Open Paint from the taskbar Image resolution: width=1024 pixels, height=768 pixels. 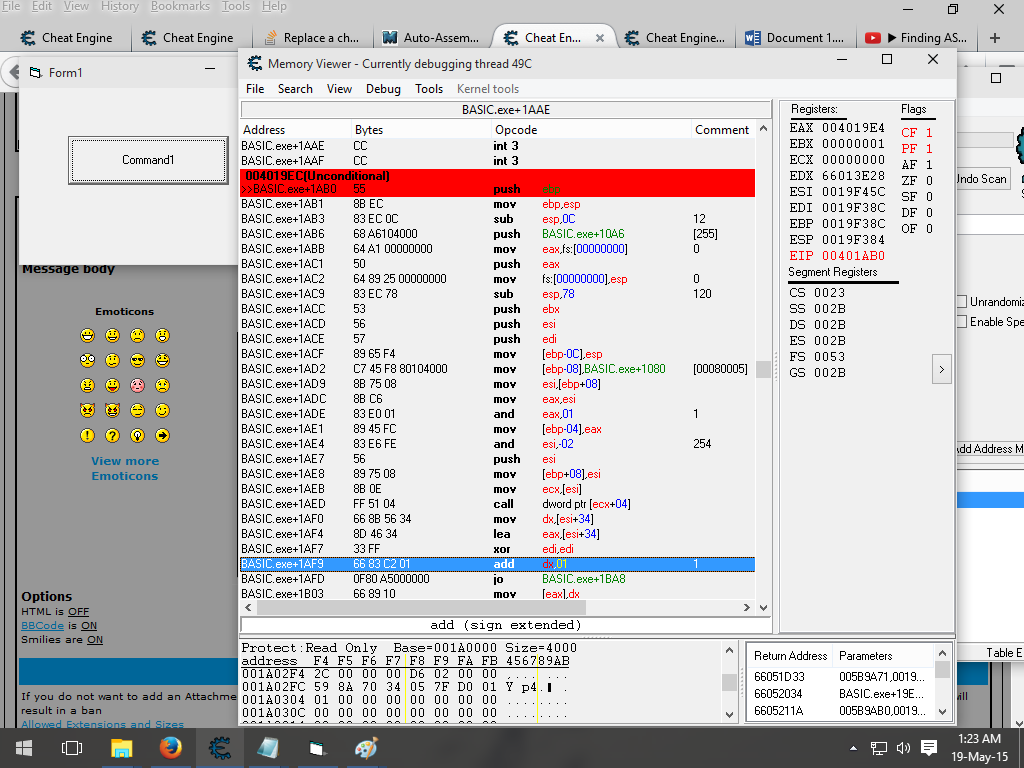tap(366, 747)
